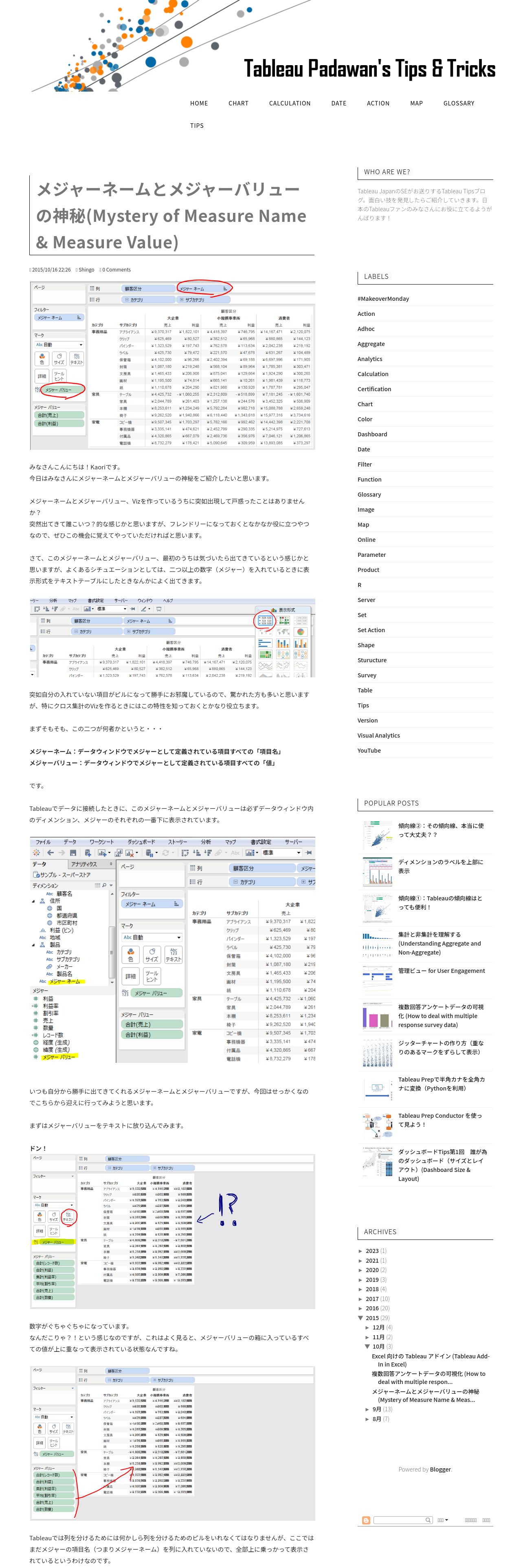
Task: Expand the 2020 archive year
Action: click(x=360, y=1270)
